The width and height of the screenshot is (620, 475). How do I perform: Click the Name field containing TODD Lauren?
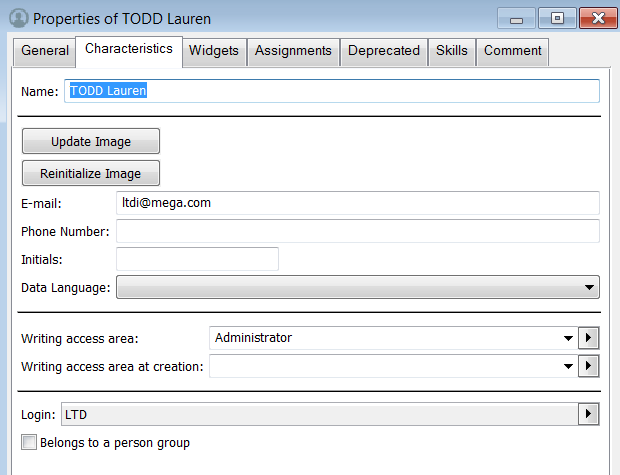pos(332,92)
